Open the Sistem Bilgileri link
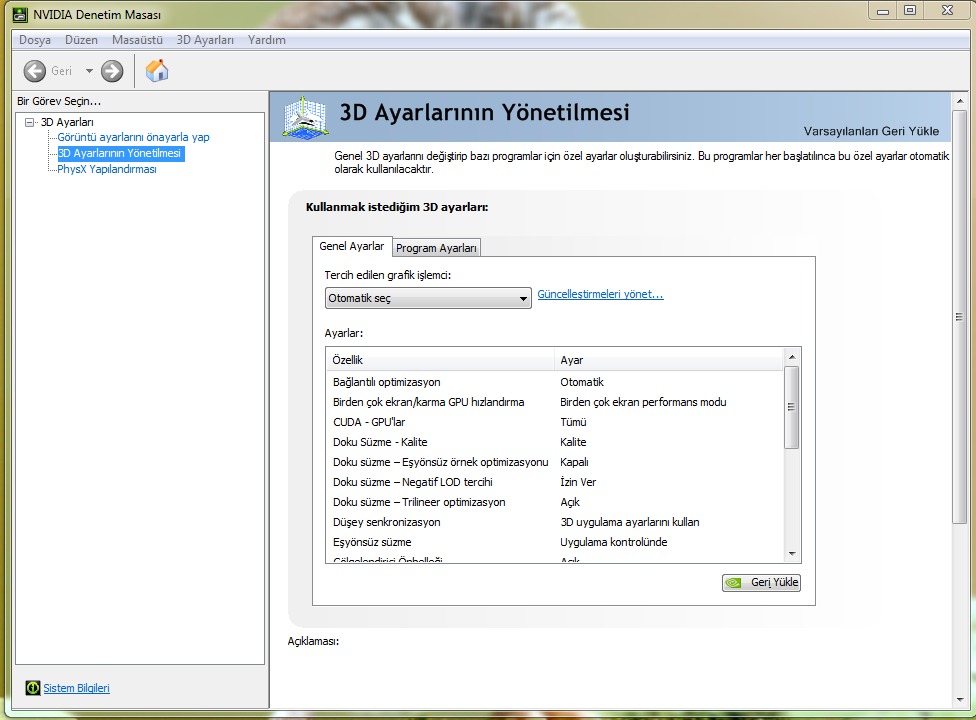Image resolution: width=976 pixels, height=720 pixels. (77, 688)
